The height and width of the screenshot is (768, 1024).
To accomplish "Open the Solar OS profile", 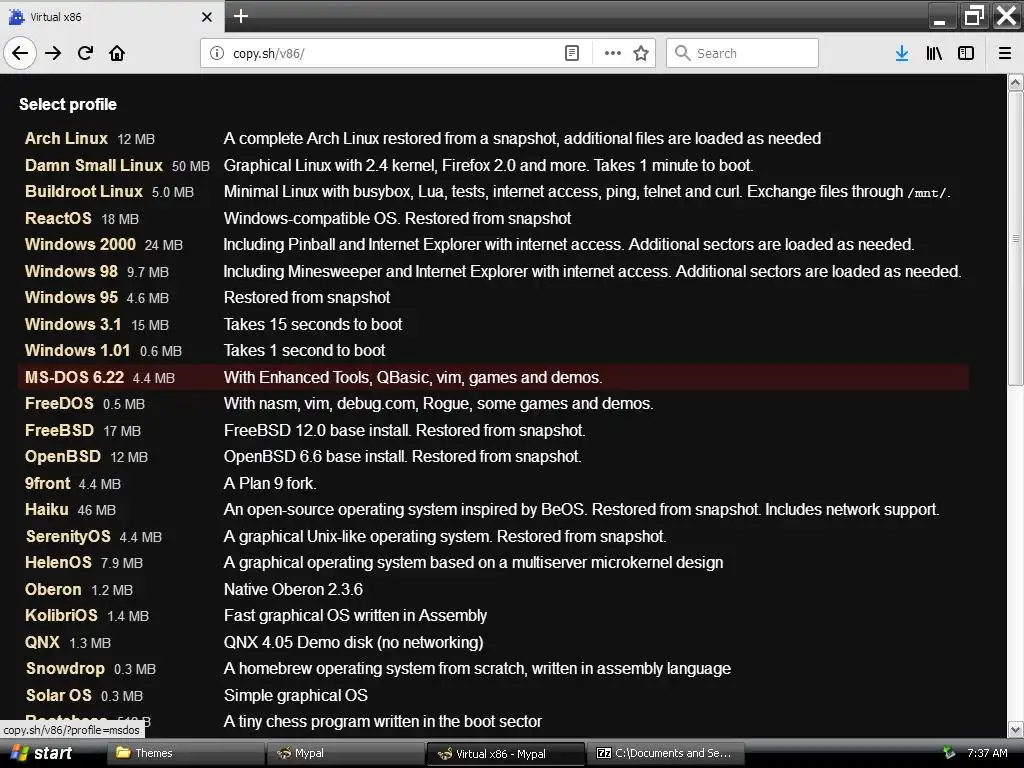I will [58, 696].
